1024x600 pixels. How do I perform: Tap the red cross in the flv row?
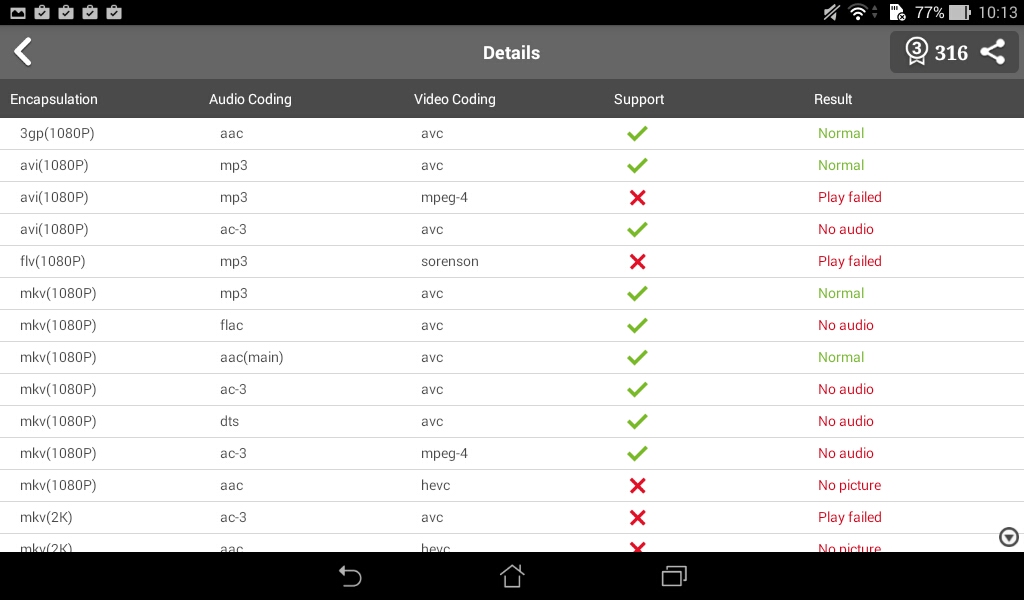pyautogui.click(x=637, y=262)
